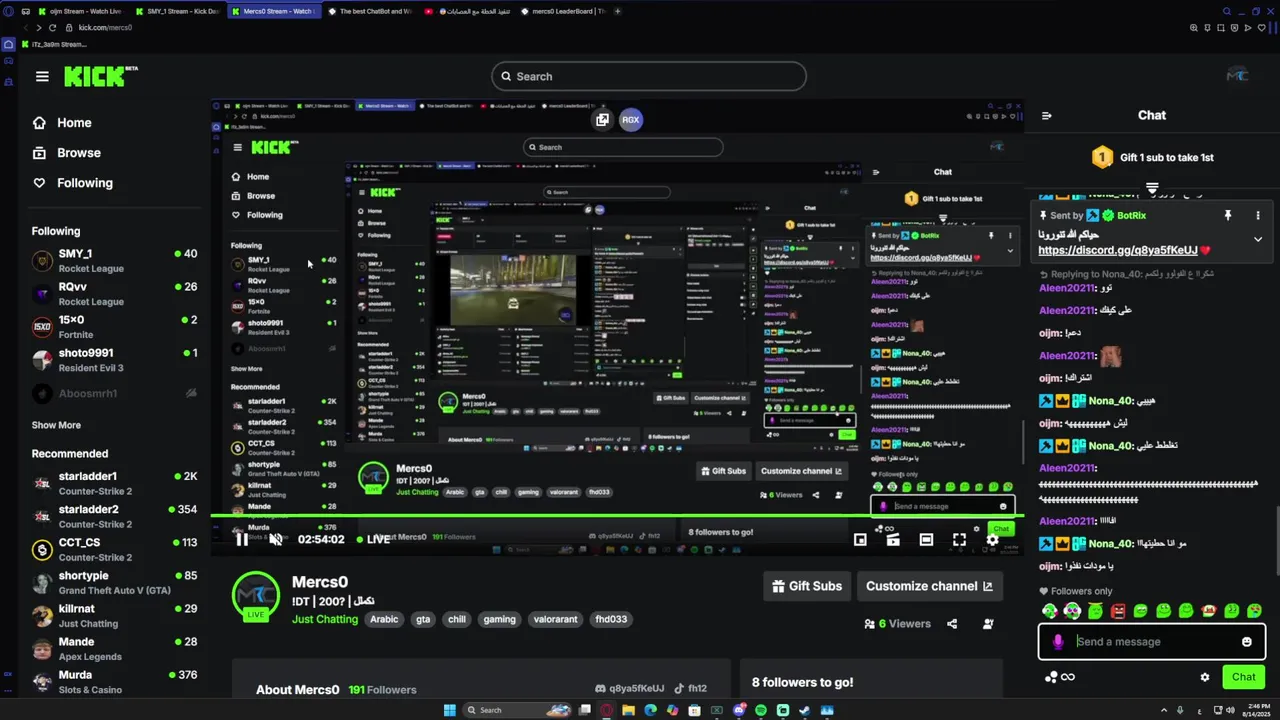Open Mande Apex Legends channel

tap(115, 648)
